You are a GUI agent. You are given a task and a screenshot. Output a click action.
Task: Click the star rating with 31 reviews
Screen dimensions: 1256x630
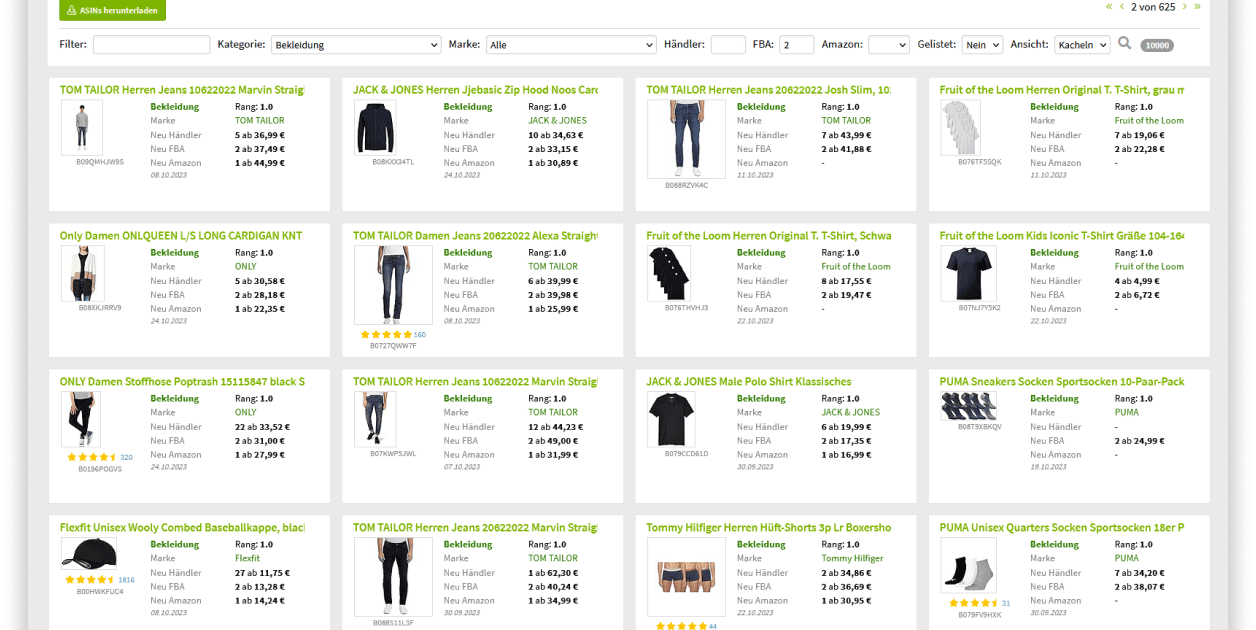[973, 603]
